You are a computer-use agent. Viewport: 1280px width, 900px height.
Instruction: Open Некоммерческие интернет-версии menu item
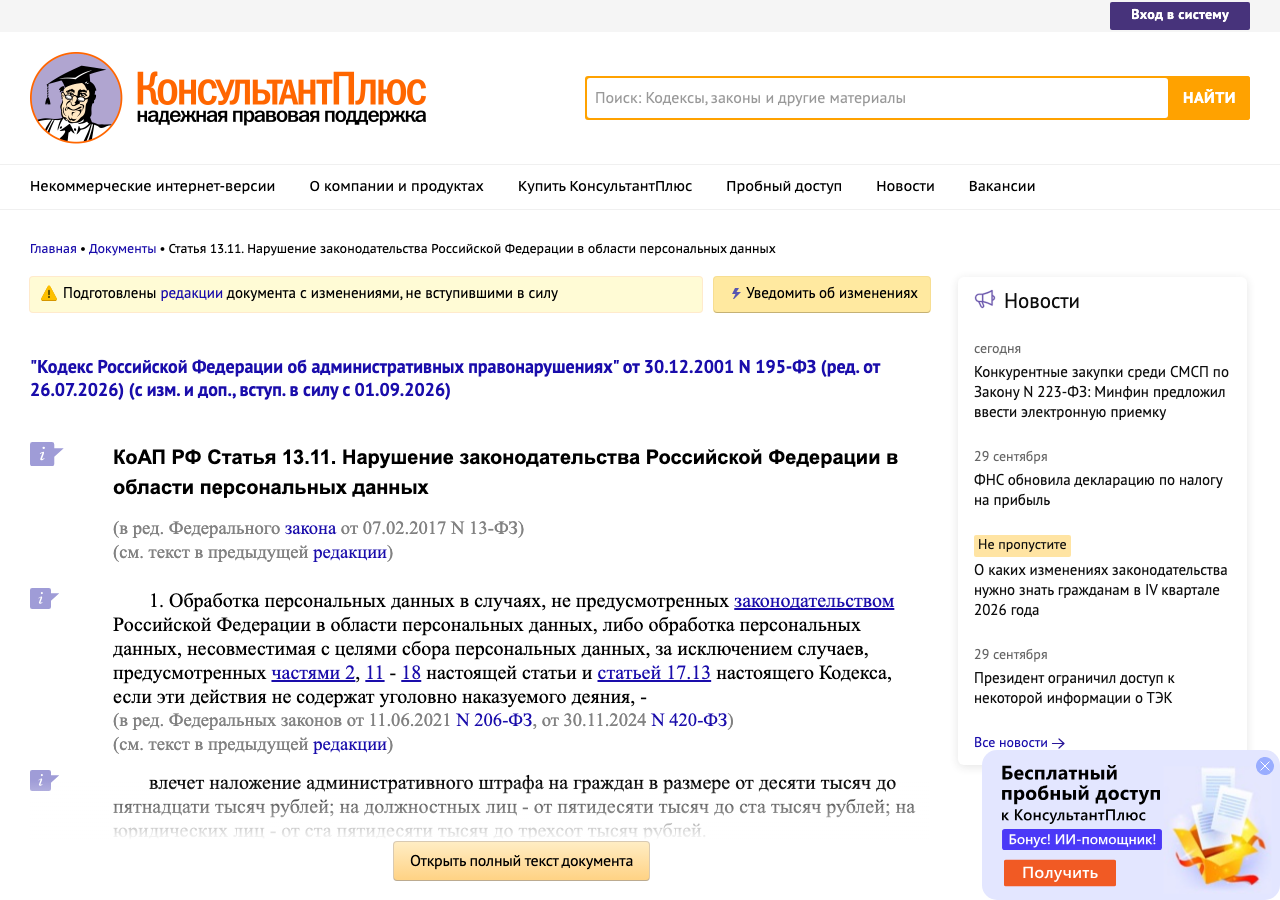click(153, 186)
